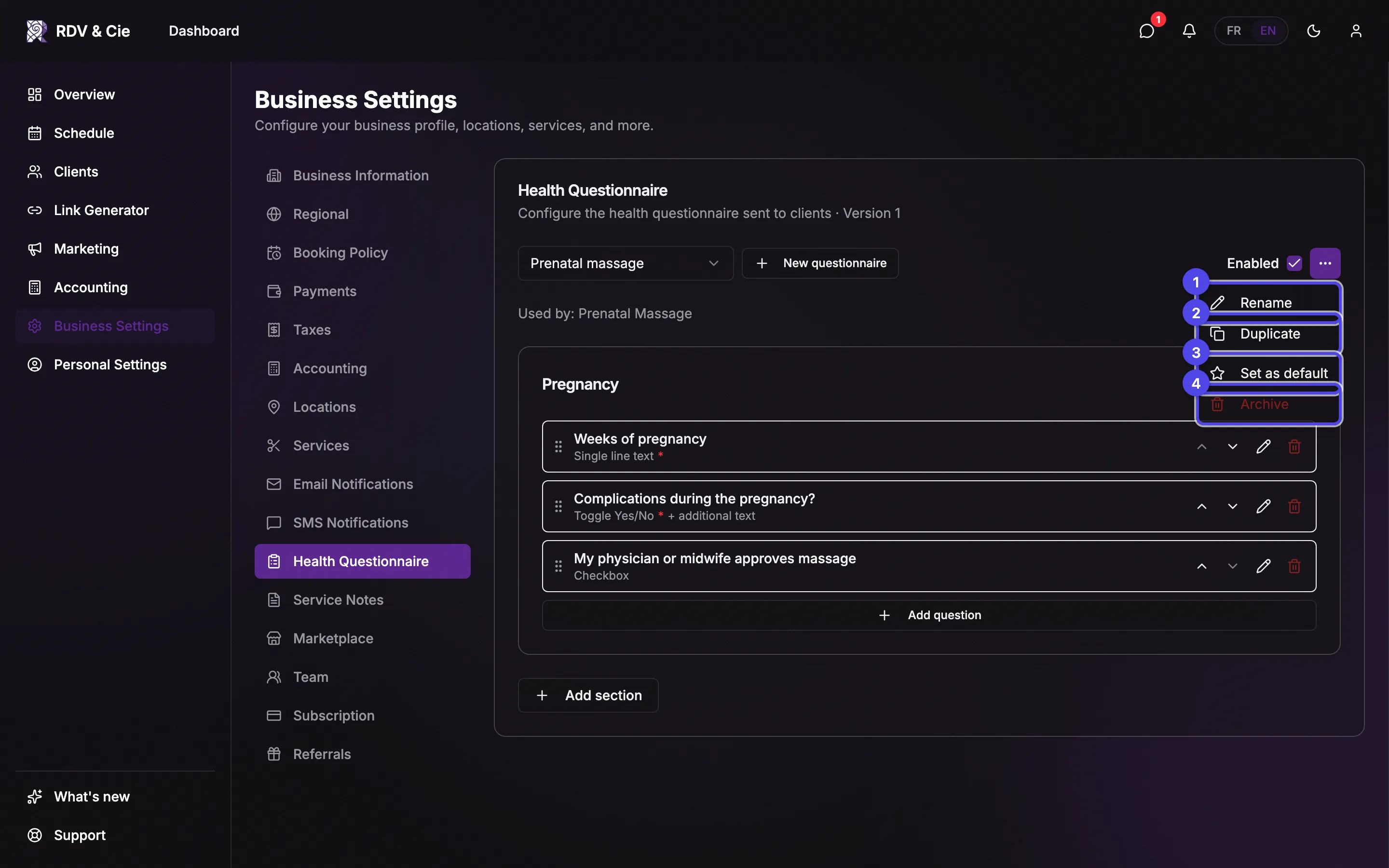Edit the physician or midwife approval question
This screenshot has width=1389, height=868.
(x=1263, y=566)
